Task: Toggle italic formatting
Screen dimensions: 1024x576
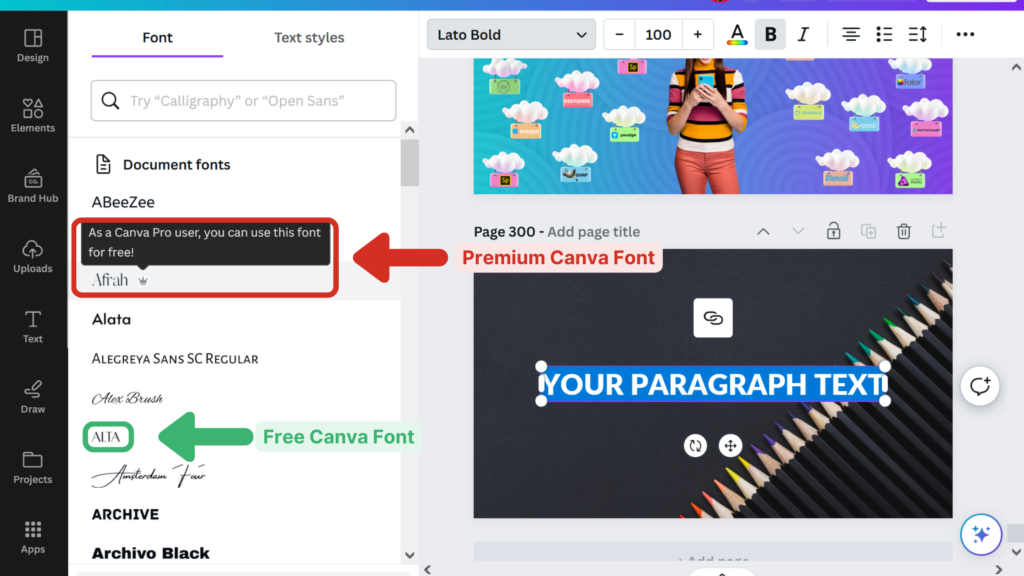Action: pyautogui.click(x=803, y=35)
